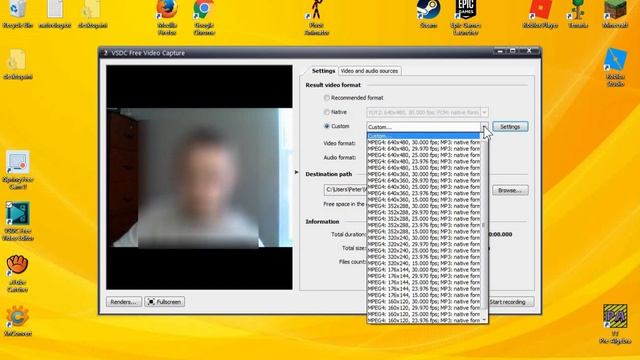
Task: Open the VSDC Free Video Editor desktop icon
Action: click(18, 221)
